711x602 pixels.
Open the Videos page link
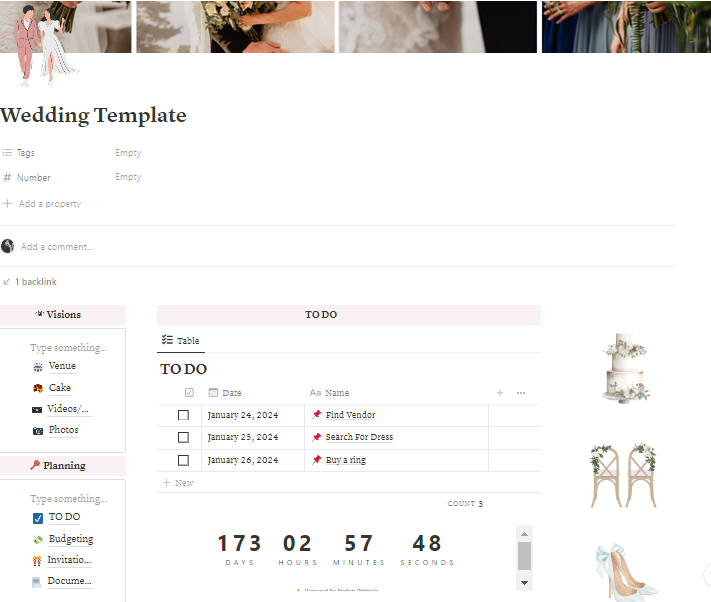click(x=68, y=409)
